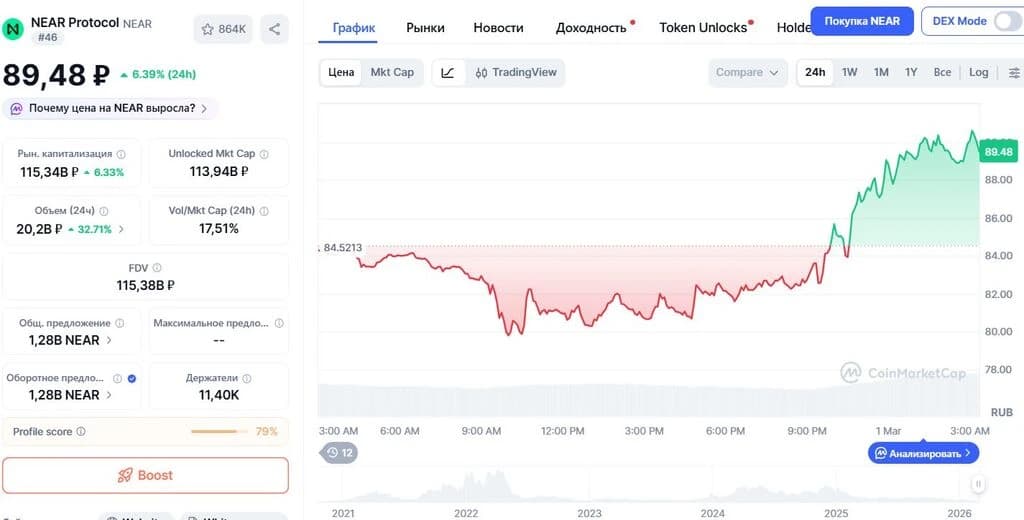Image resolution: width=1024 pixels, height=520 pixels.
Task: Open the share icon next to the watchlist button
Action: click(x=274, y=29)
